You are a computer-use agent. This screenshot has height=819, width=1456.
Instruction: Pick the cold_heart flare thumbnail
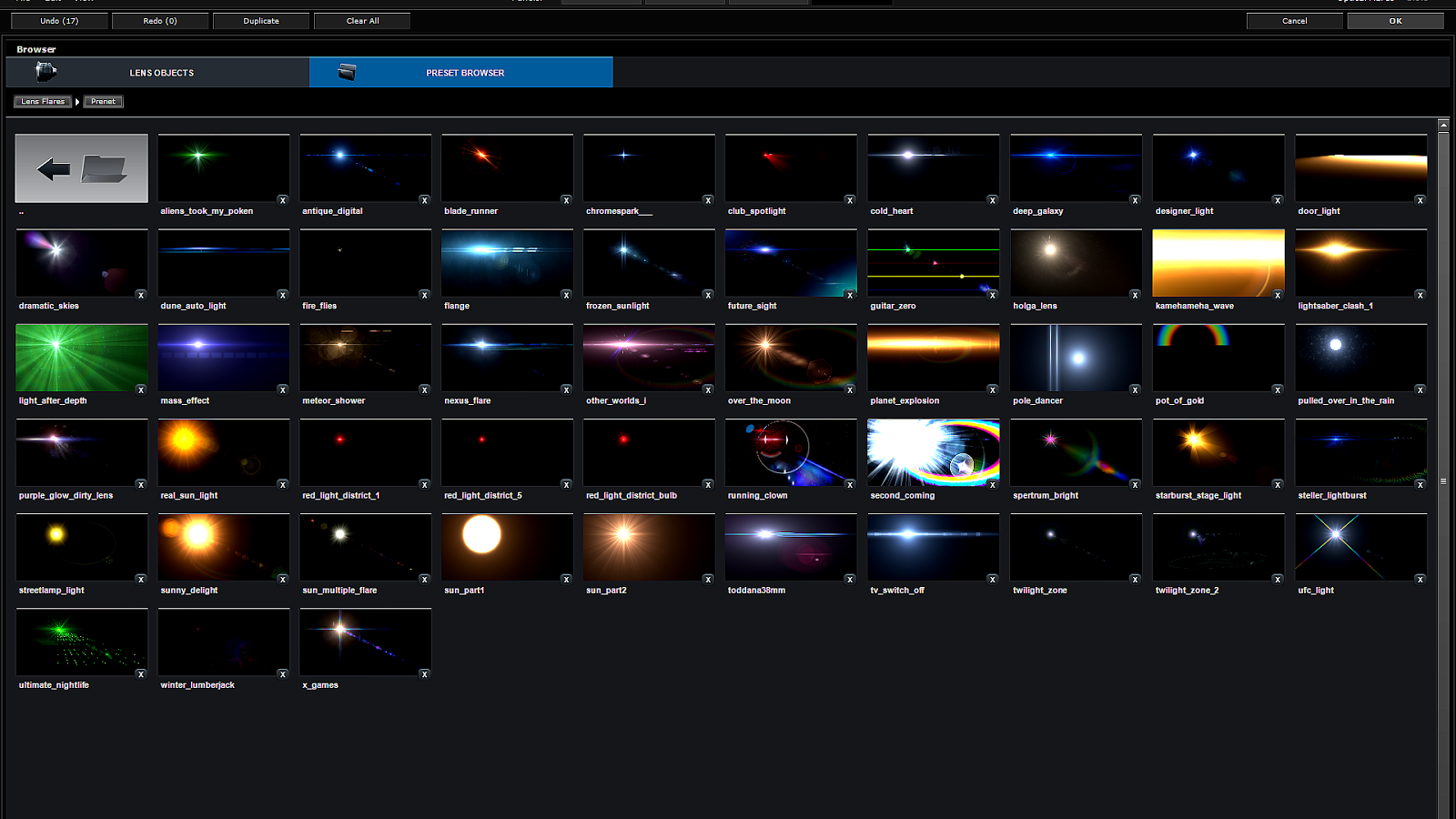click(x=934, y=168)
